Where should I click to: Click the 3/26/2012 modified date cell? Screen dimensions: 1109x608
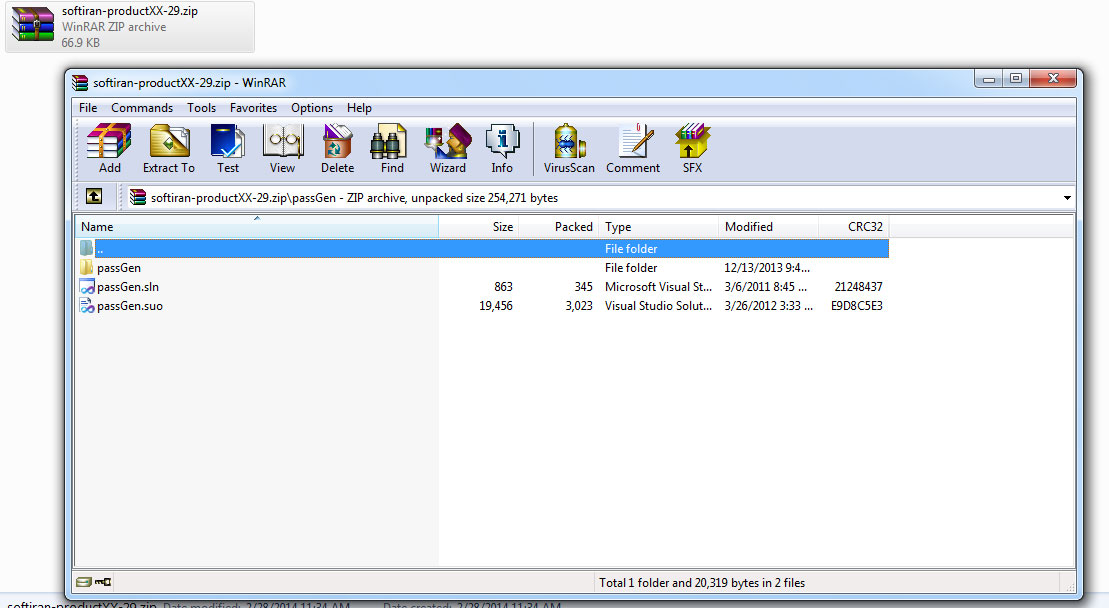click(769, 306)
